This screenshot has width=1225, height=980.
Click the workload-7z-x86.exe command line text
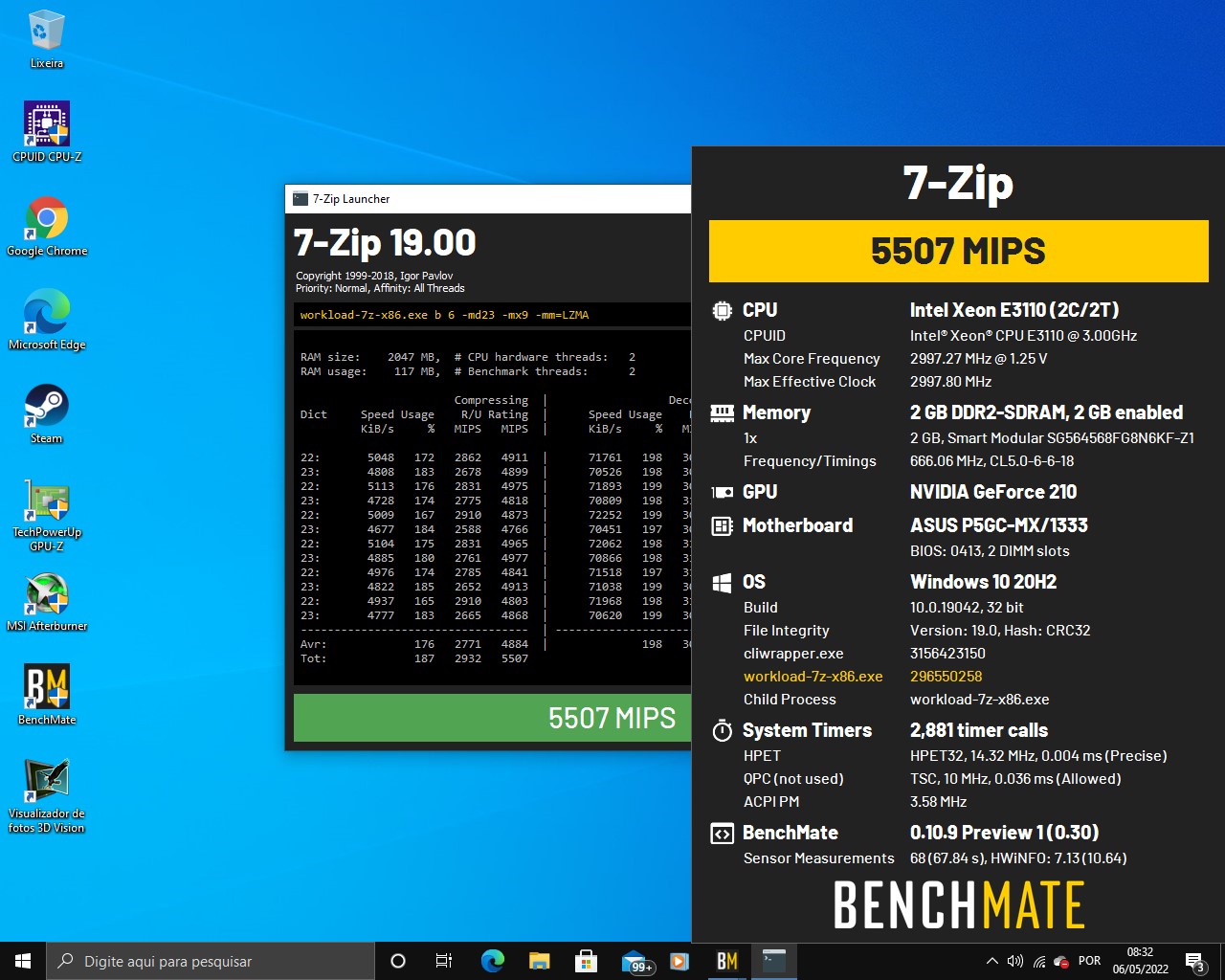(x=444, y=315)
